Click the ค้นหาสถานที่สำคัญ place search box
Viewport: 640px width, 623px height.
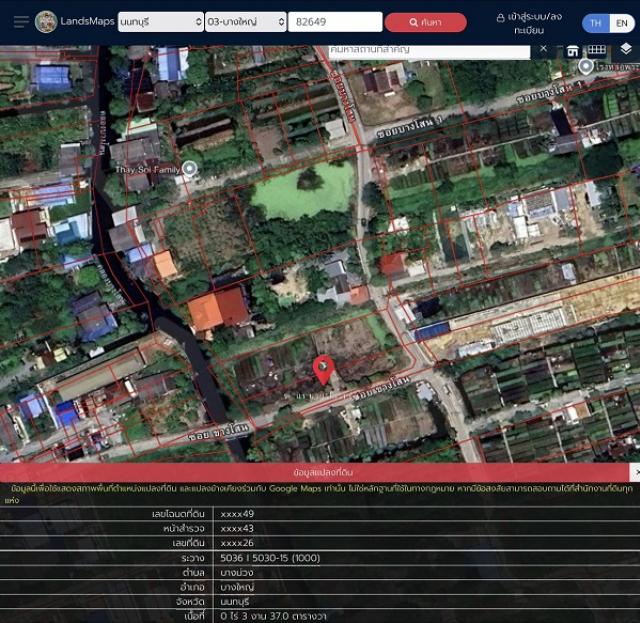[430, 49]
